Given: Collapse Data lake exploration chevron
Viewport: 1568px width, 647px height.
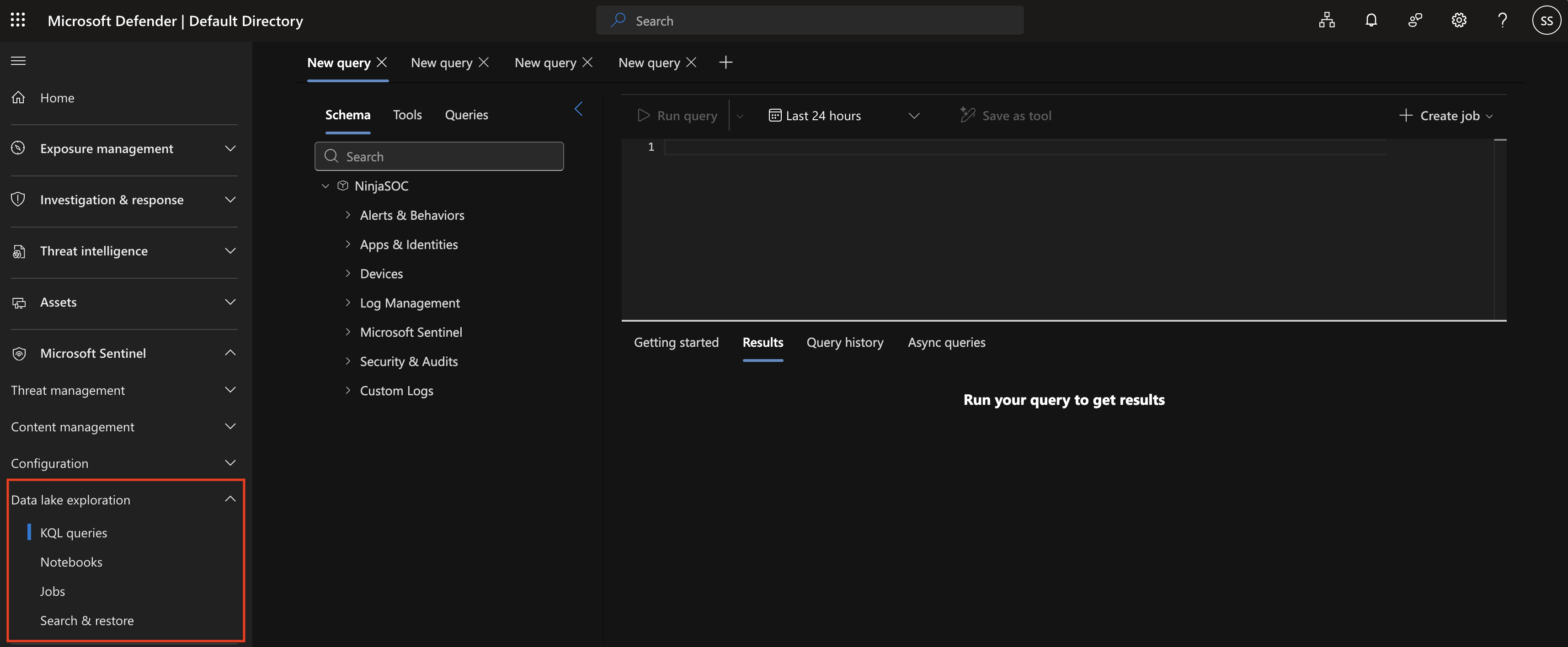Looking at the screenshot, I should pos(230,499).
